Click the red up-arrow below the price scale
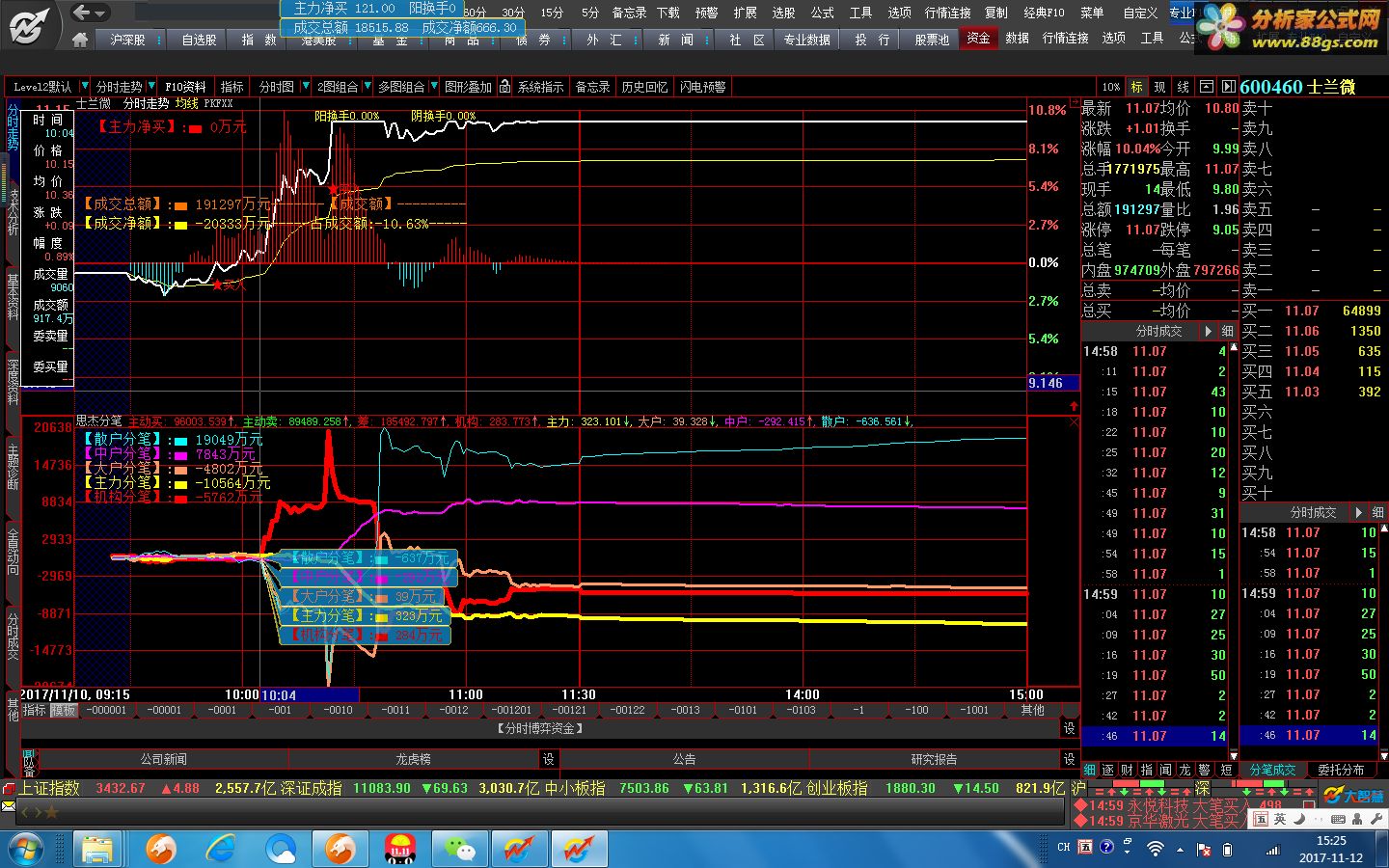 coord(1074,406)
